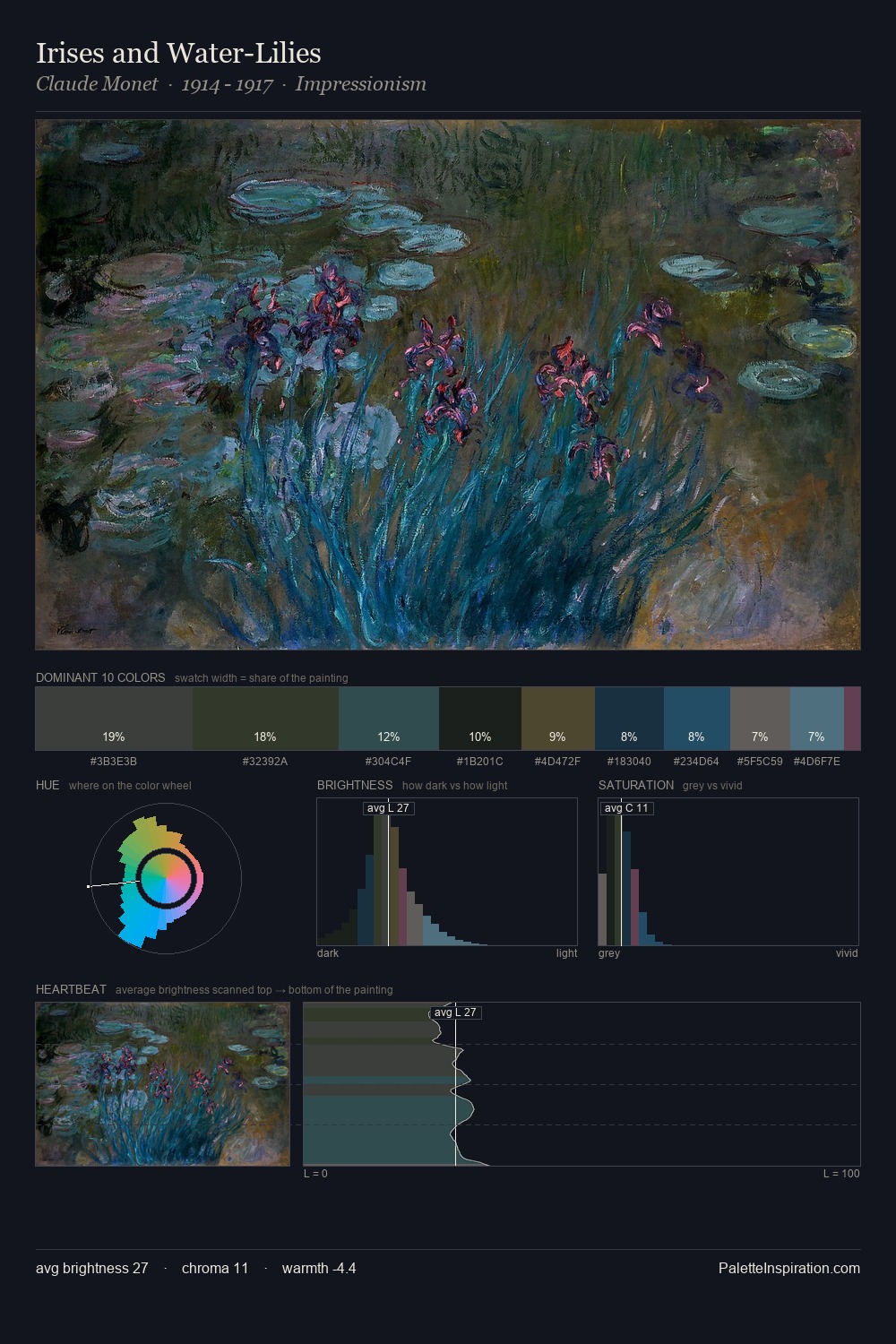Click the BRIGHTNESS section heading
This screenshot has width=896, height=1344.
click(355, 785)
